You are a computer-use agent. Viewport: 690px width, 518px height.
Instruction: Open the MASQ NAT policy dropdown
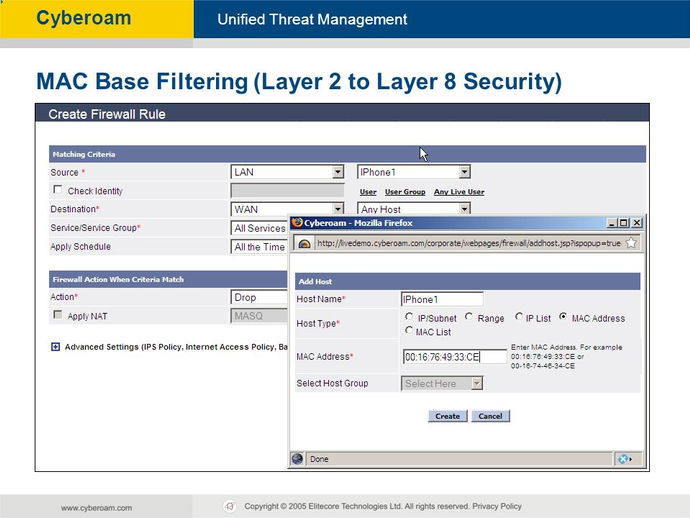(260, 316)
